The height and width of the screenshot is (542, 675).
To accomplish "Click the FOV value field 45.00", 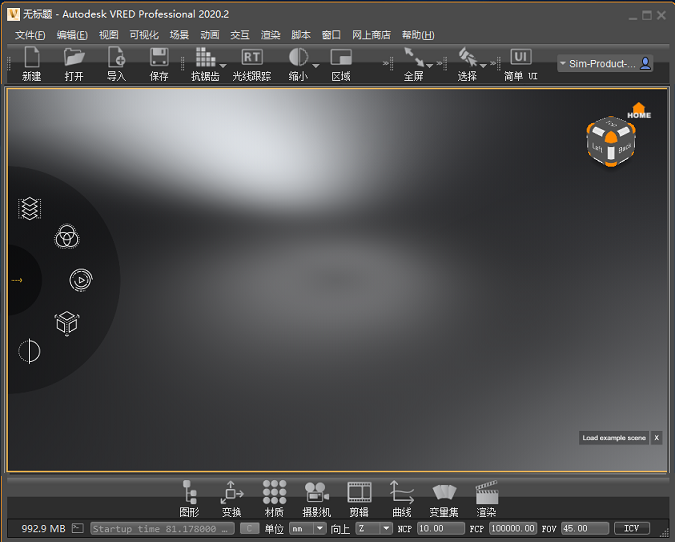I will pos(585,528).
